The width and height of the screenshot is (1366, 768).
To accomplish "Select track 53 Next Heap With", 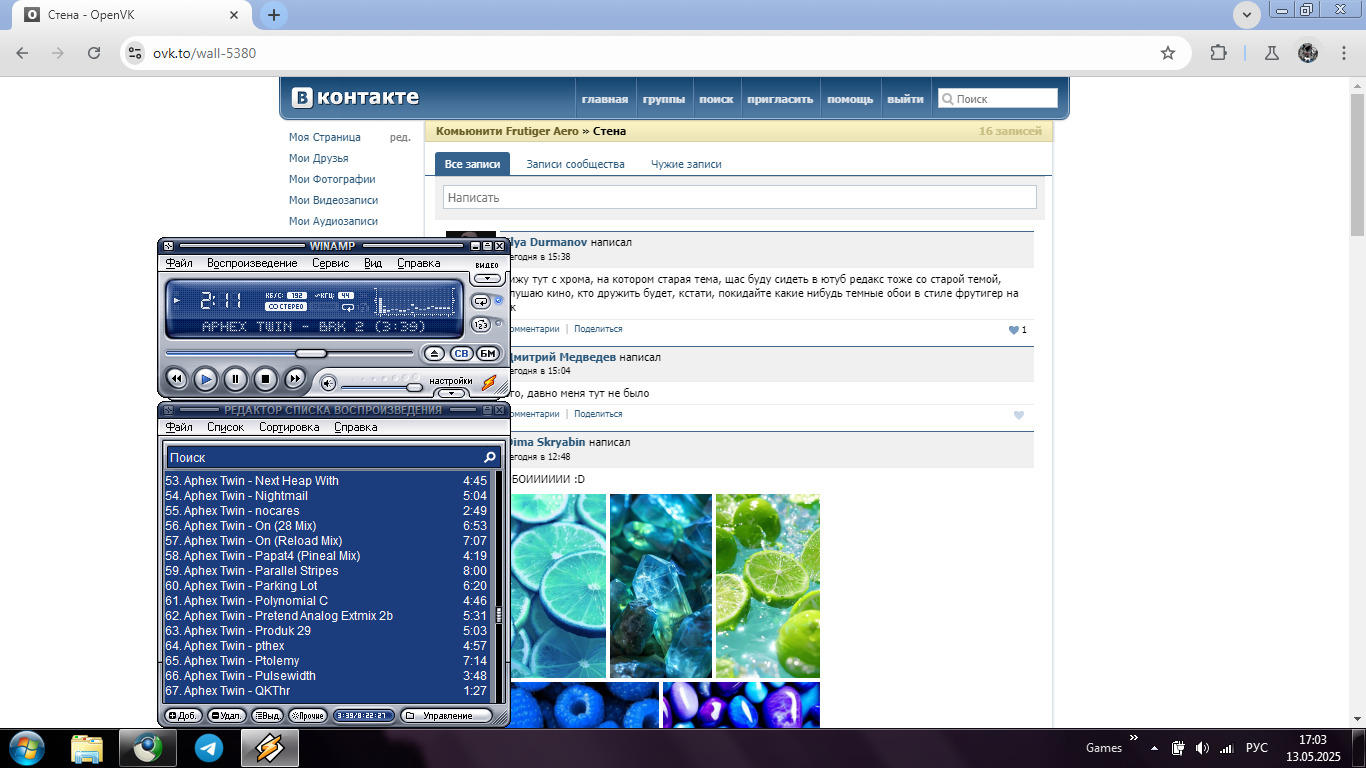I will (x=326, y=481).
